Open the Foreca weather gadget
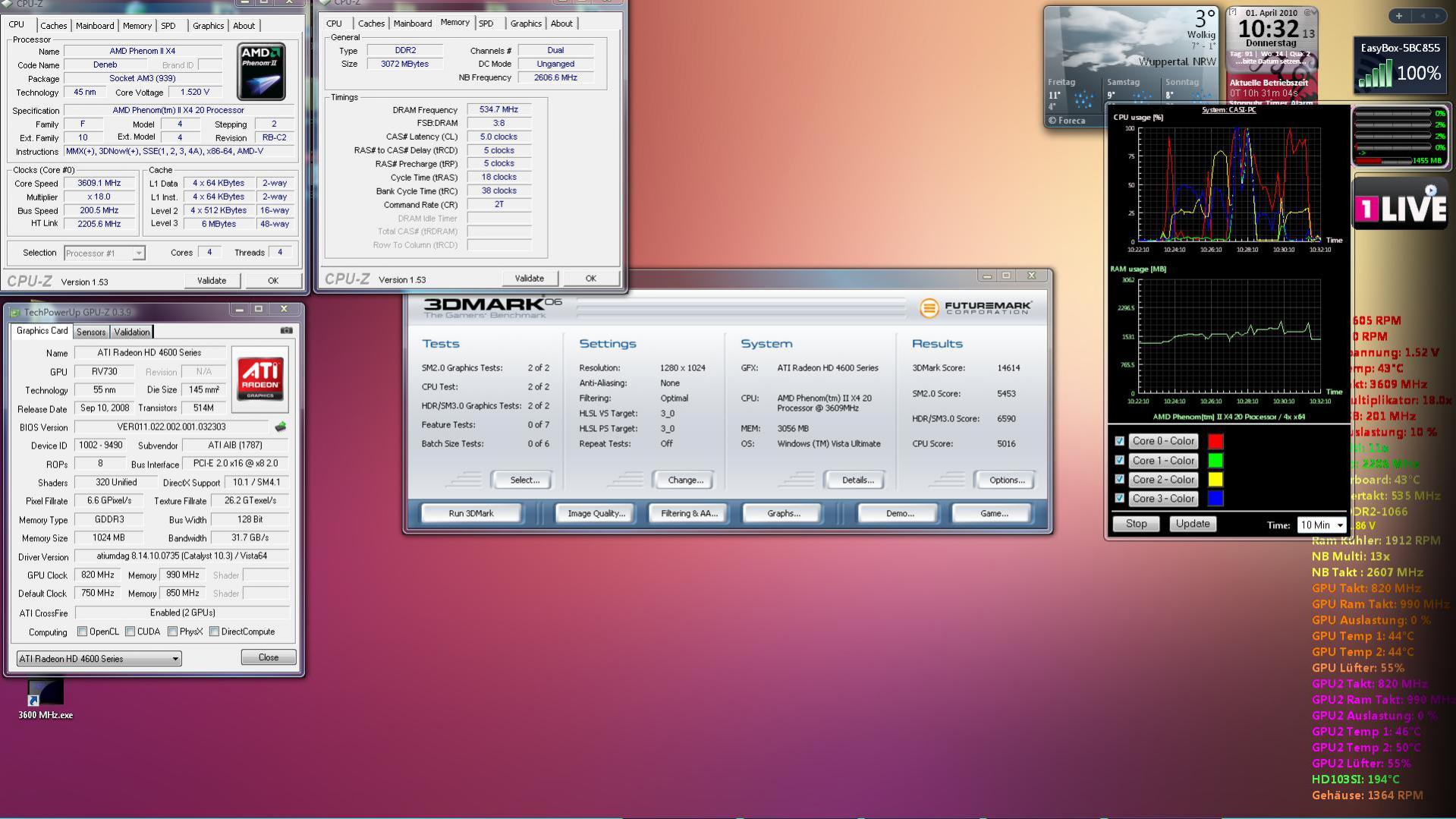 [1130, 66]
